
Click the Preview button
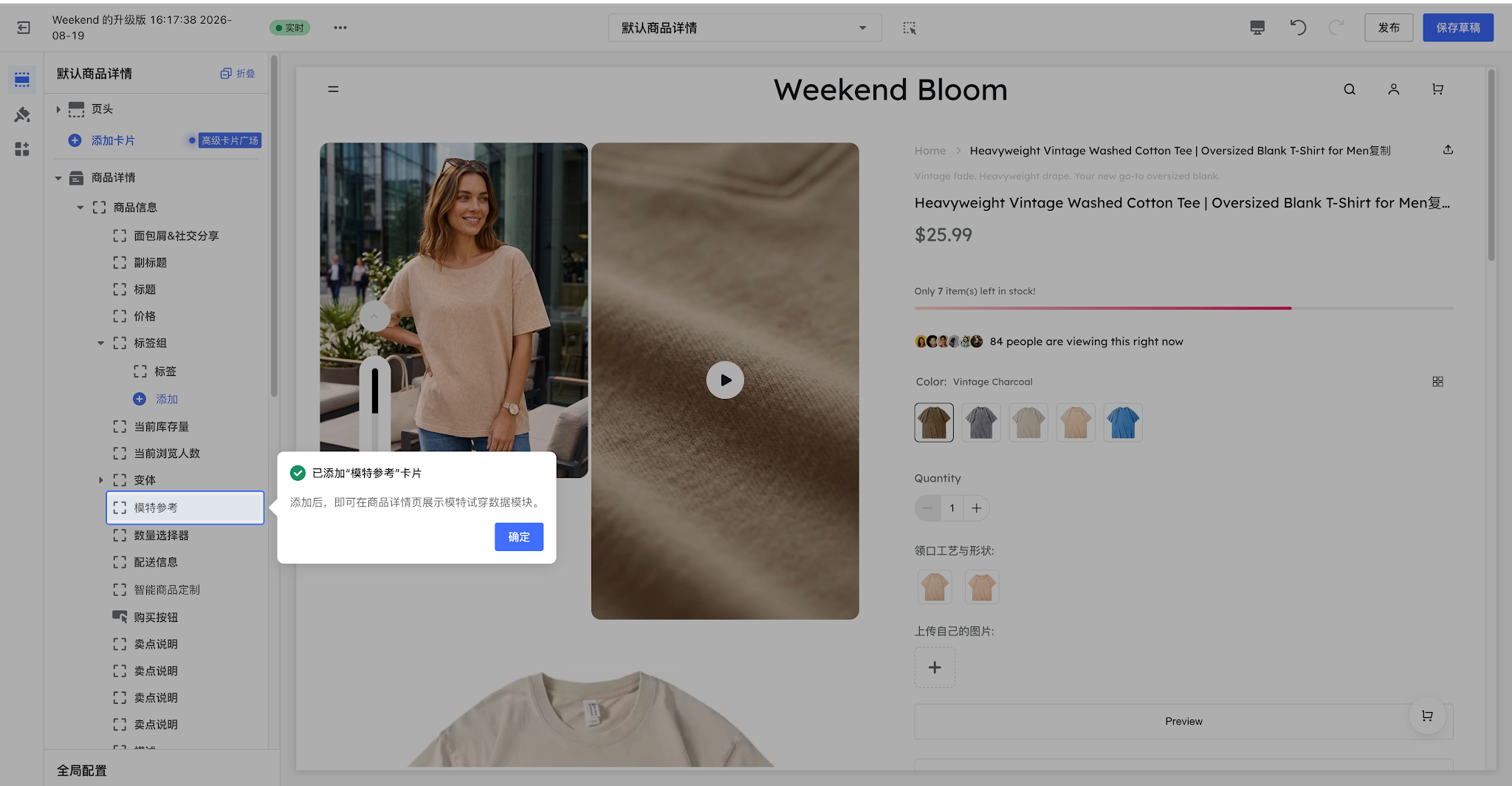click(x=1183, y=722)
